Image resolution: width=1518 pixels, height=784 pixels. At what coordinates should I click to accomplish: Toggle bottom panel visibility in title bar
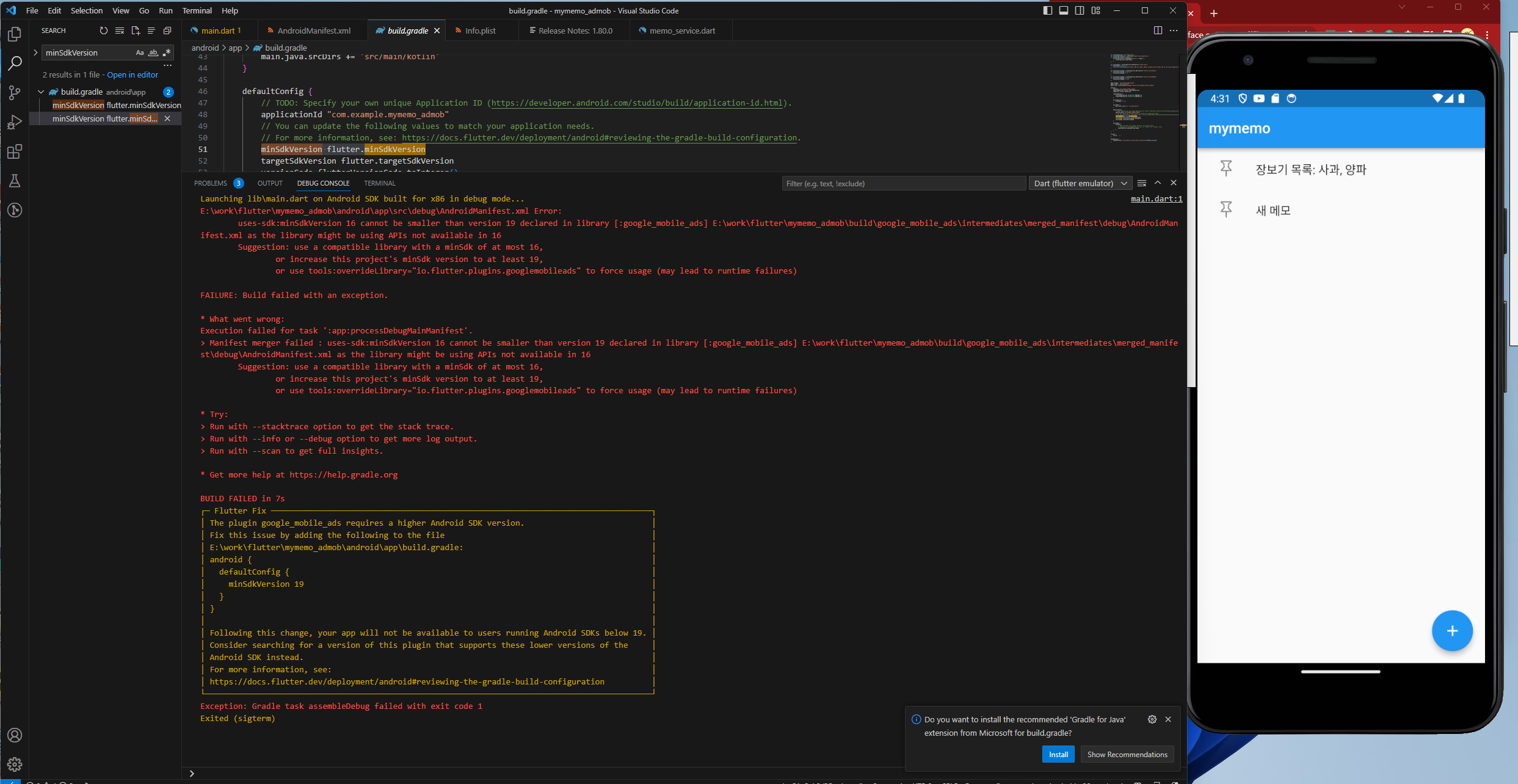[1064, 10]
